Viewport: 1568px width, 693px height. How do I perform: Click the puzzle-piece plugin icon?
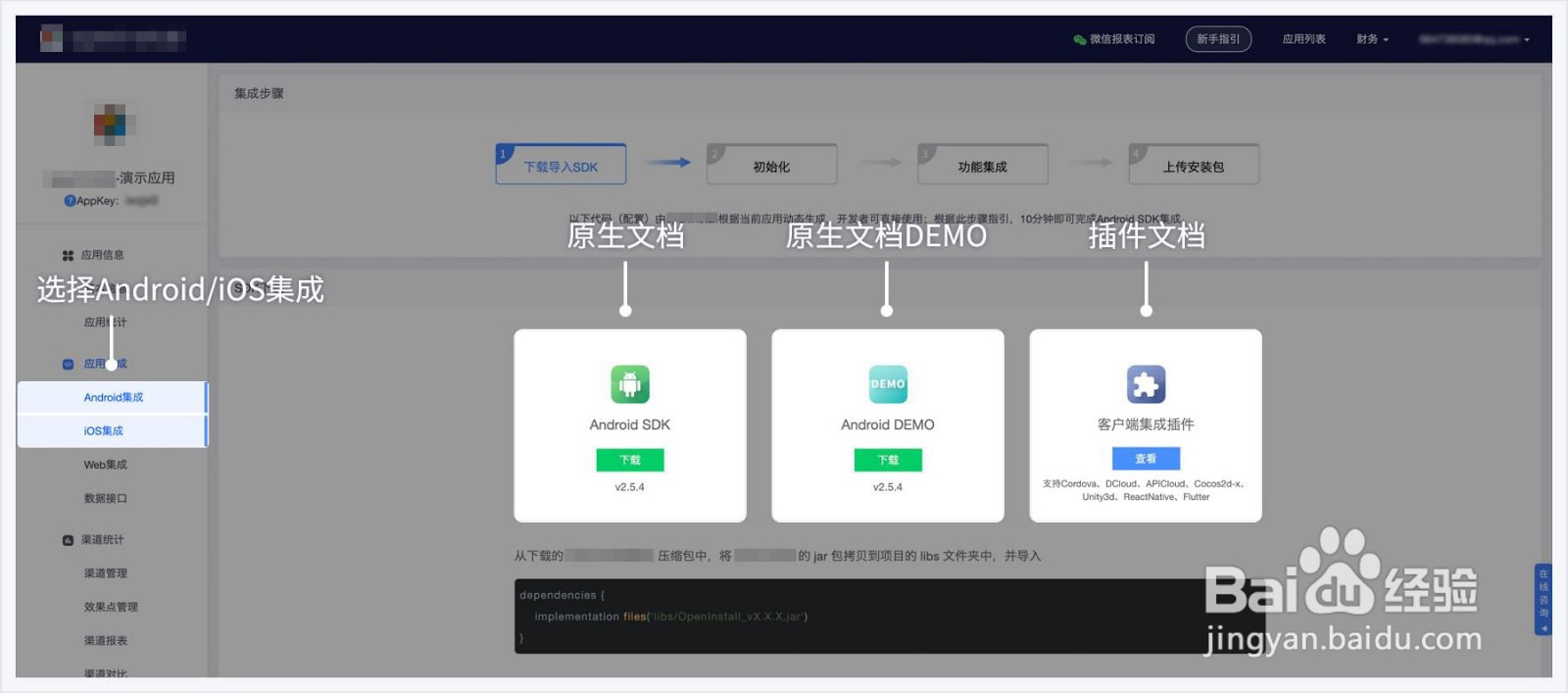pyautogui.click(x=1146, y=384)
